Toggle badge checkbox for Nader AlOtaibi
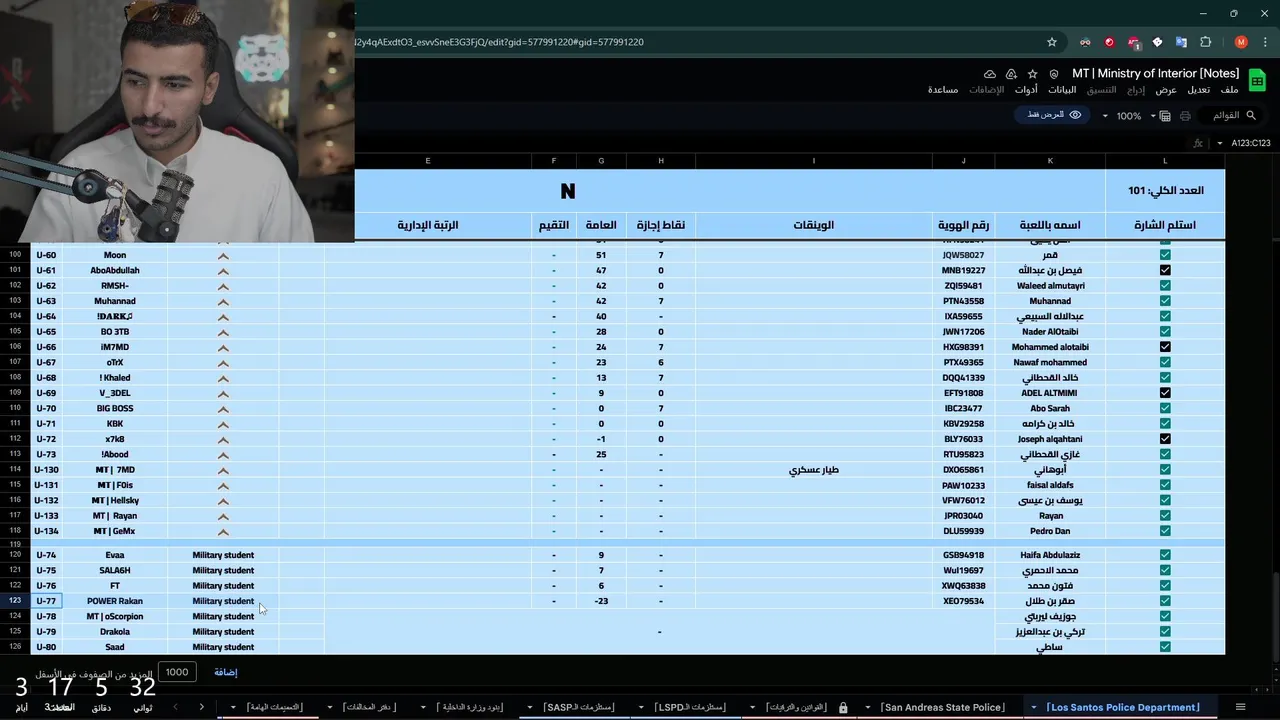 click(x=1165, y=332)
